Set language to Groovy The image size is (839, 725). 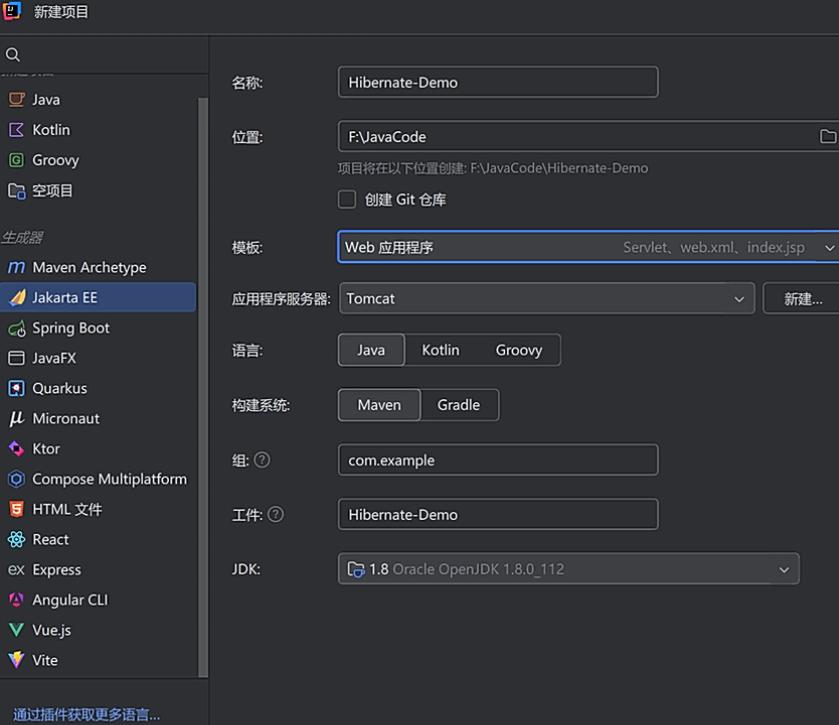click(518, 350)
